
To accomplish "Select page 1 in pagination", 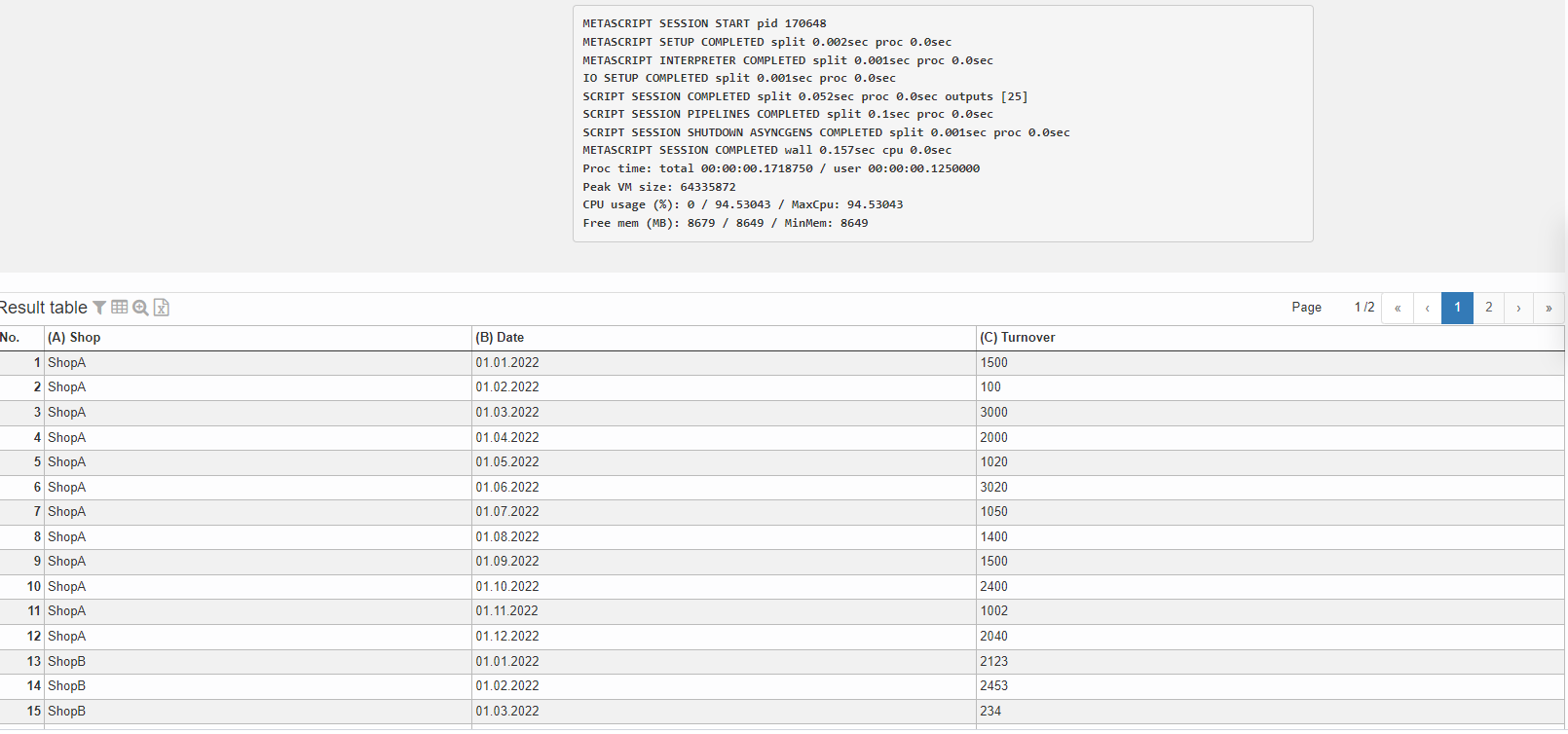I will click(x=1458, y=308).
